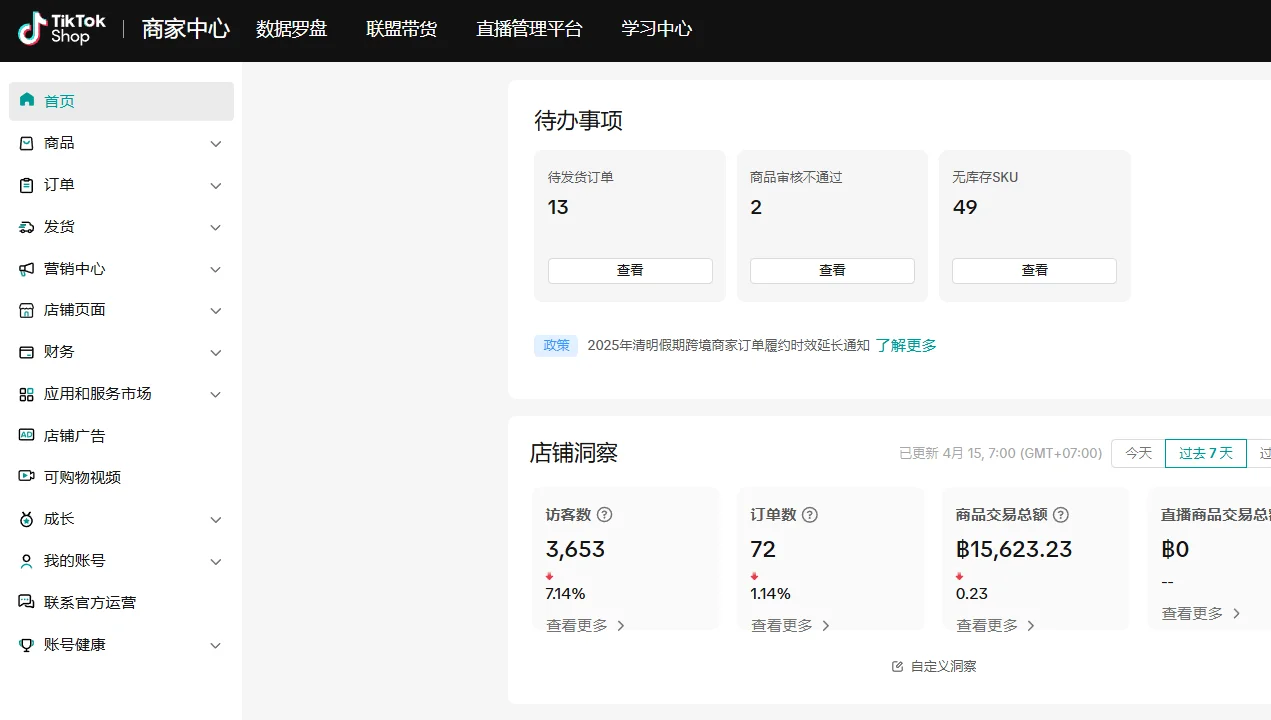Expand the 财务 menu chevron
The image size is (1271, 720).
[216, 353]
